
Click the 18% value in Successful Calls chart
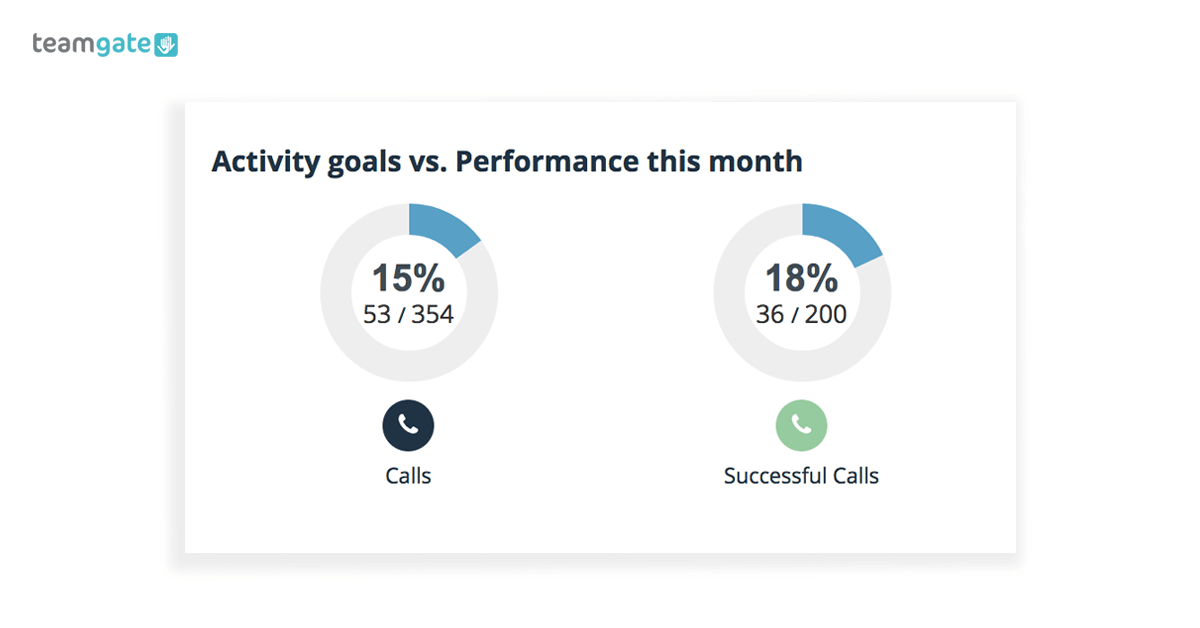point(802,279)
